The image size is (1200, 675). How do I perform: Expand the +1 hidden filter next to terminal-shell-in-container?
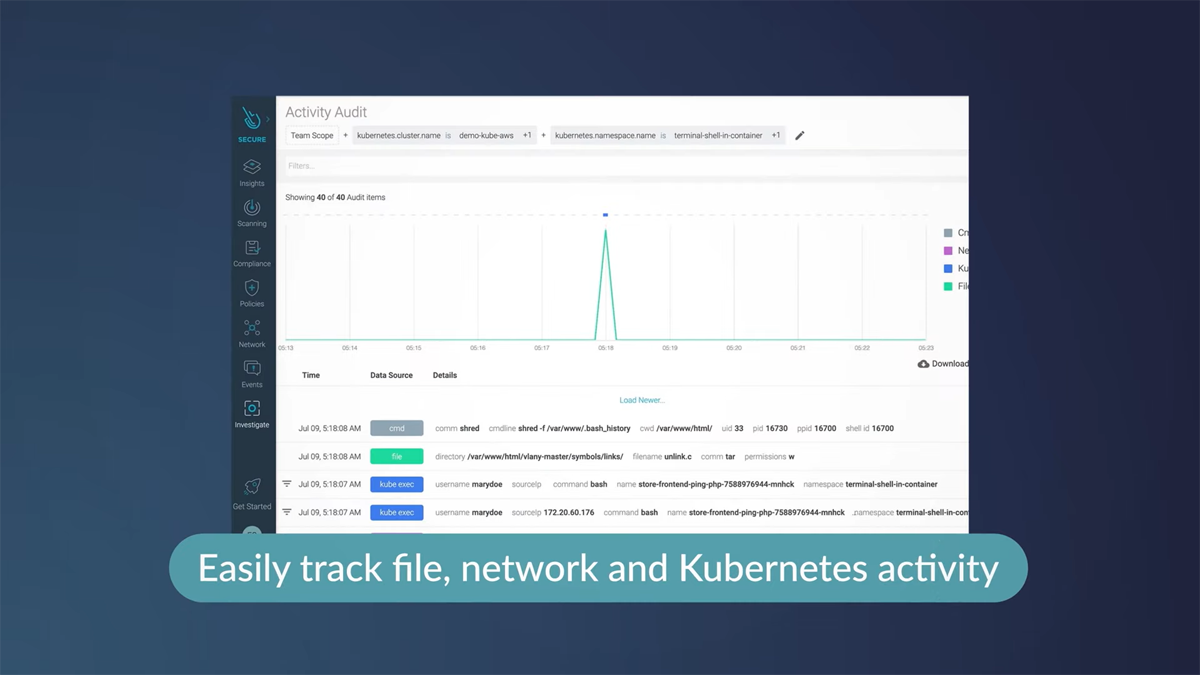point(777,135)
